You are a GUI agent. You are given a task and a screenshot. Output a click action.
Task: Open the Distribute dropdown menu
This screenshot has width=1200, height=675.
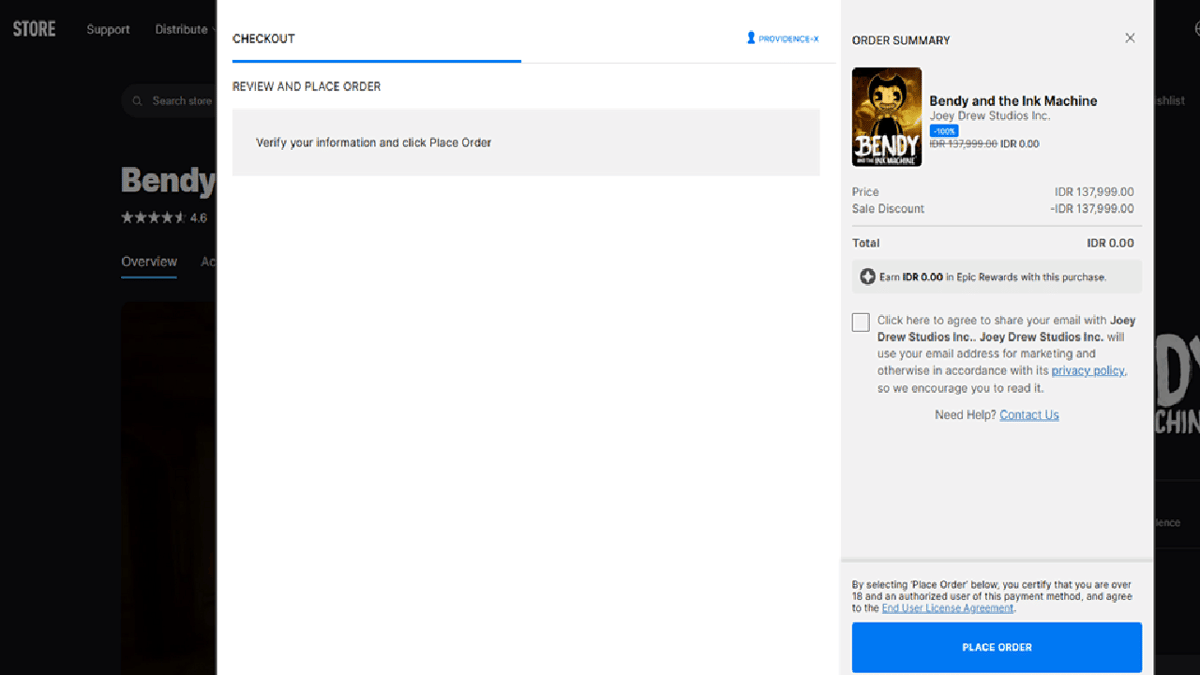coord(183,29)
